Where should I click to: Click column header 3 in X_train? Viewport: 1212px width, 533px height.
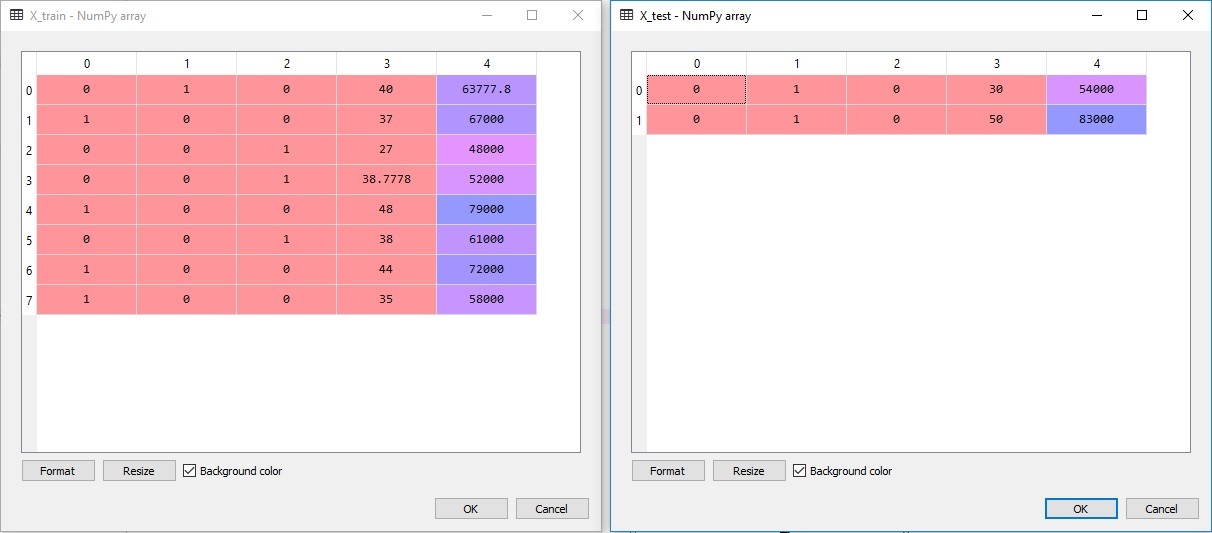pyautogui.click(x=386, y=64)
